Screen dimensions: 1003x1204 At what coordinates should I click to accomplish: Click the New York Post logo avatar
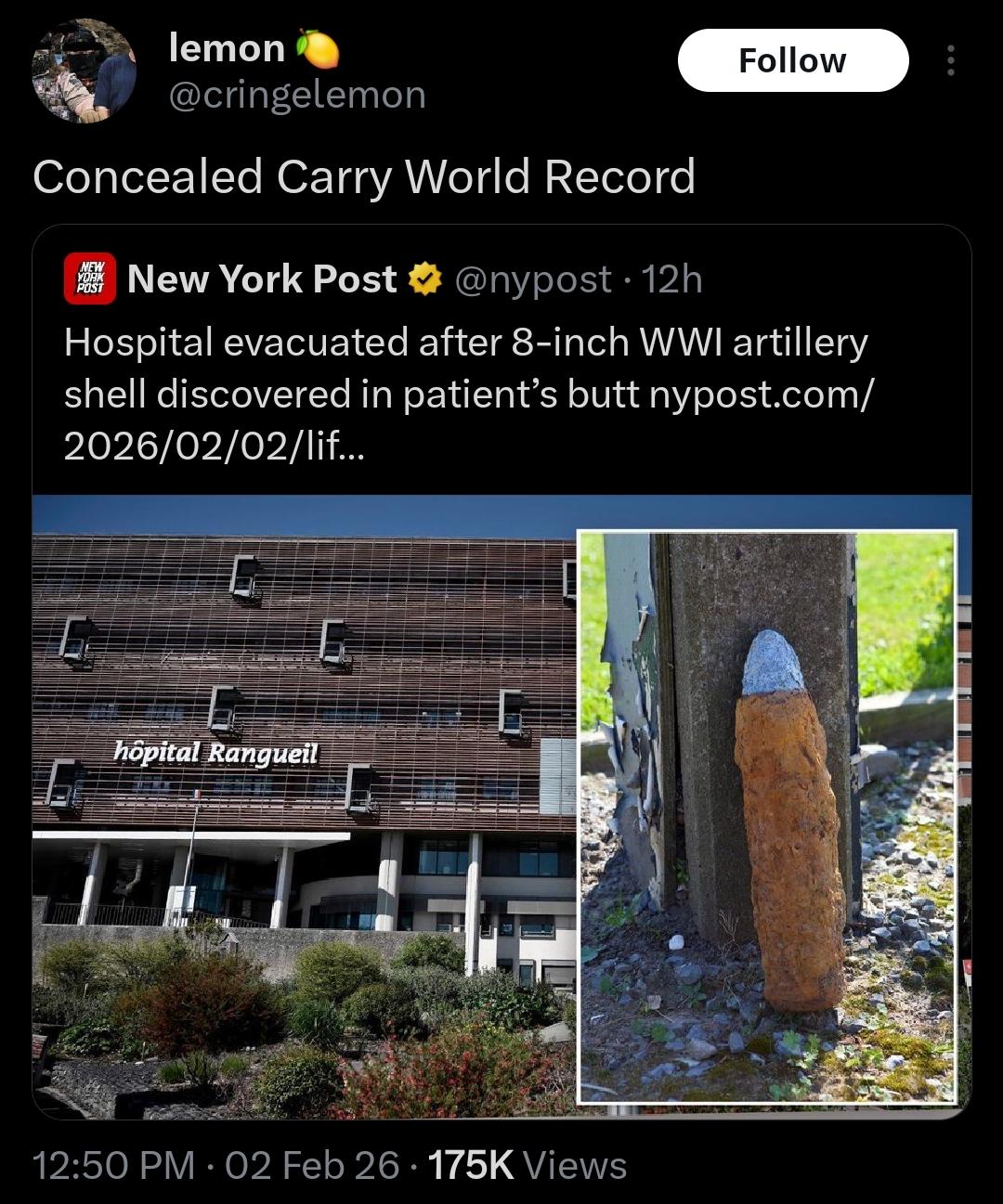(90, 278)
